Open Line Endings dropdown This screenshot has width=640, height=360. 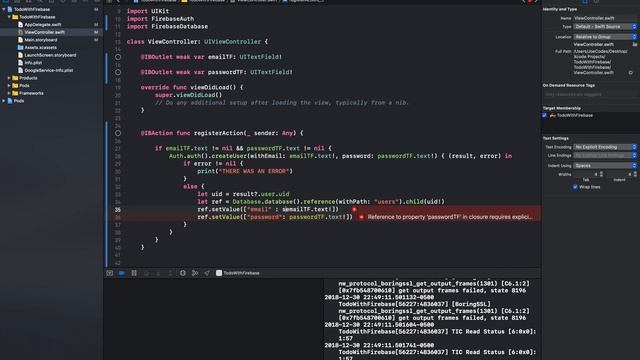(605, 156)
